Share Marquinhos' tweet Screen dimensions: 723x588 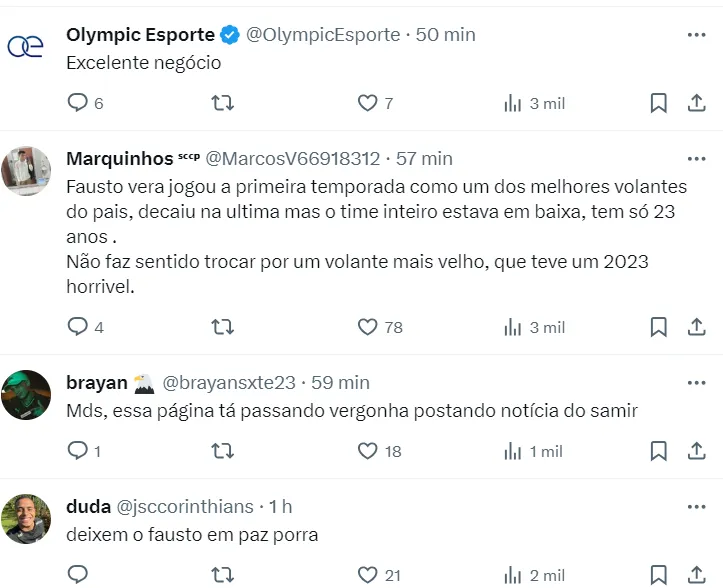point(696,327)
